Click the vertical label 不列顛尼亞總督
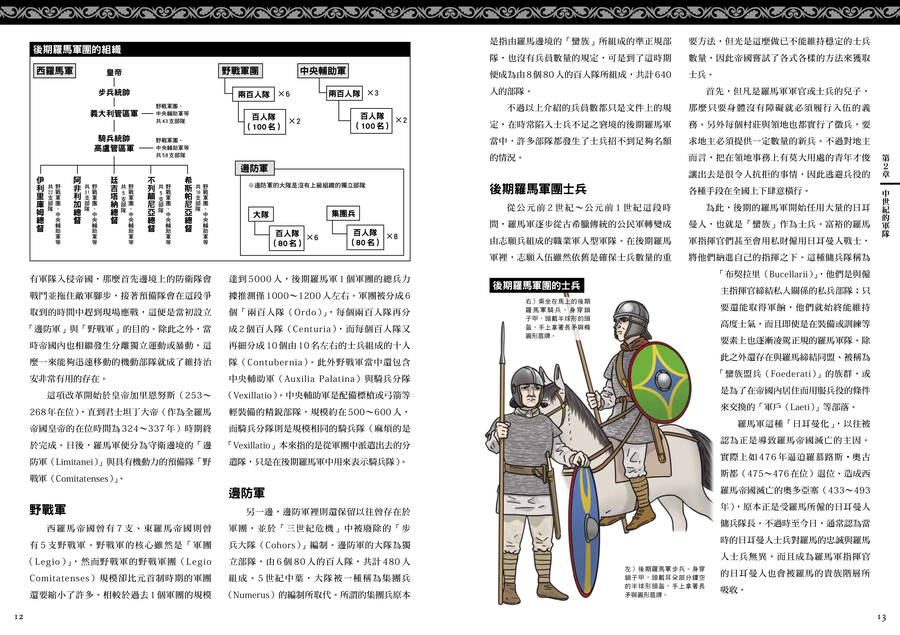 coord(152,204)
